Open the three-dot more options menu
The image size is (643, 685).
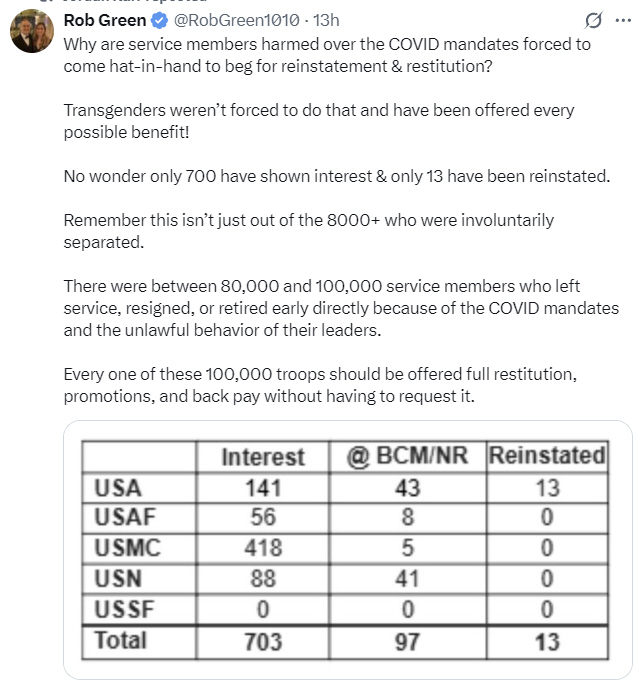pos(623,20)
